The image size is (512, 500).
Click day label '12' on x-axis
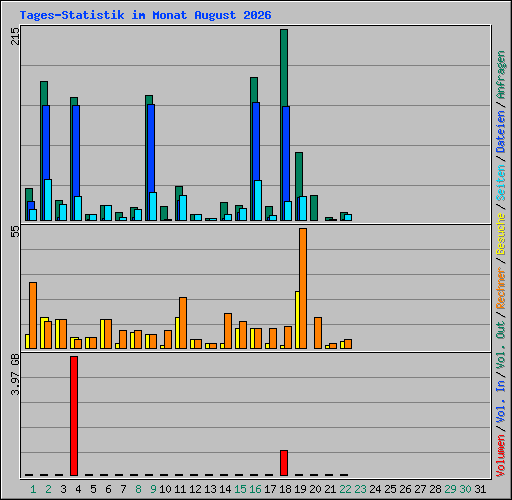pyautogui.click(x=195, y=489)
